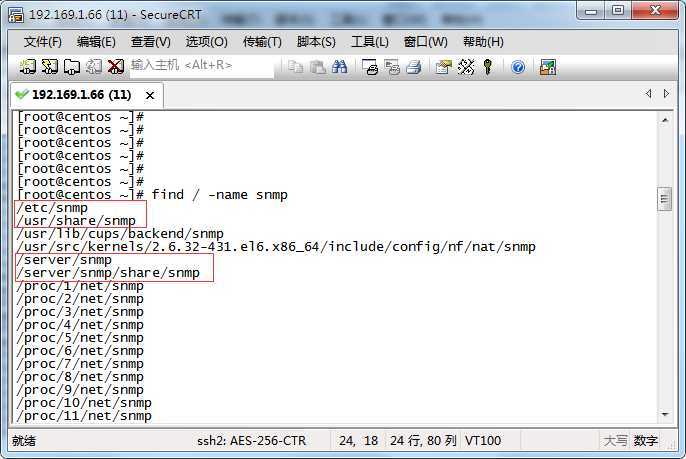
Task: Open Help via blue question icon
Action: point(518,67)
